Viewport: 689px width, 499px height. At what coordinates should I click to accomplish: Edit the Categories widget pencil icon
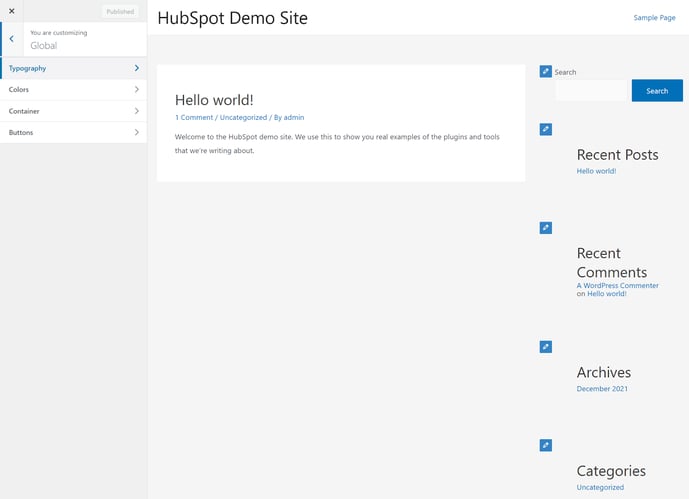[545, 445]
